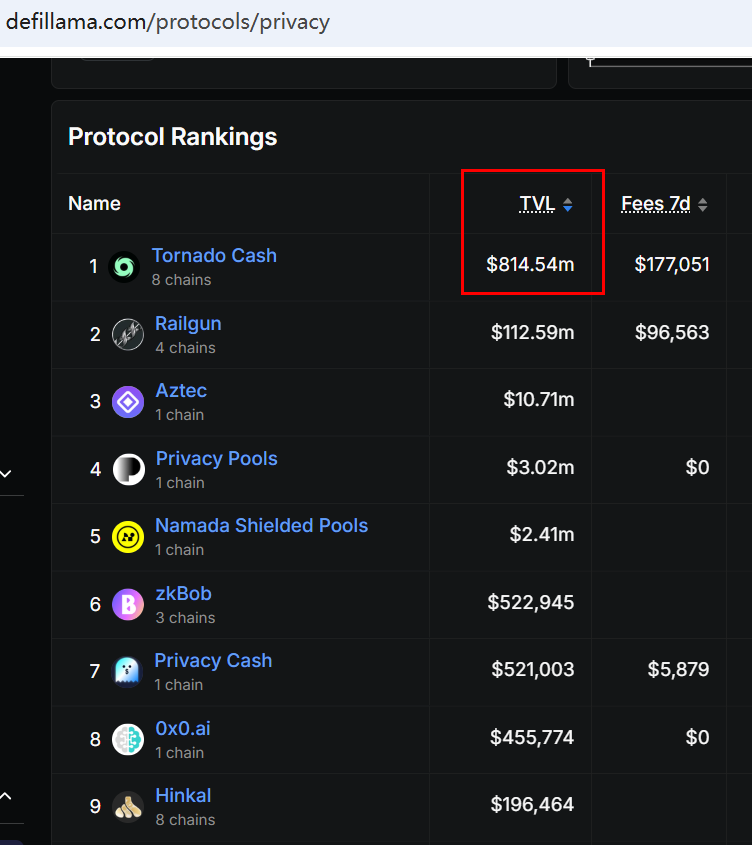The width and height of the screenshot is (752, 845).
Task: Click "8 chains" under Tornado Cash
Action: [x=182, y=280]
